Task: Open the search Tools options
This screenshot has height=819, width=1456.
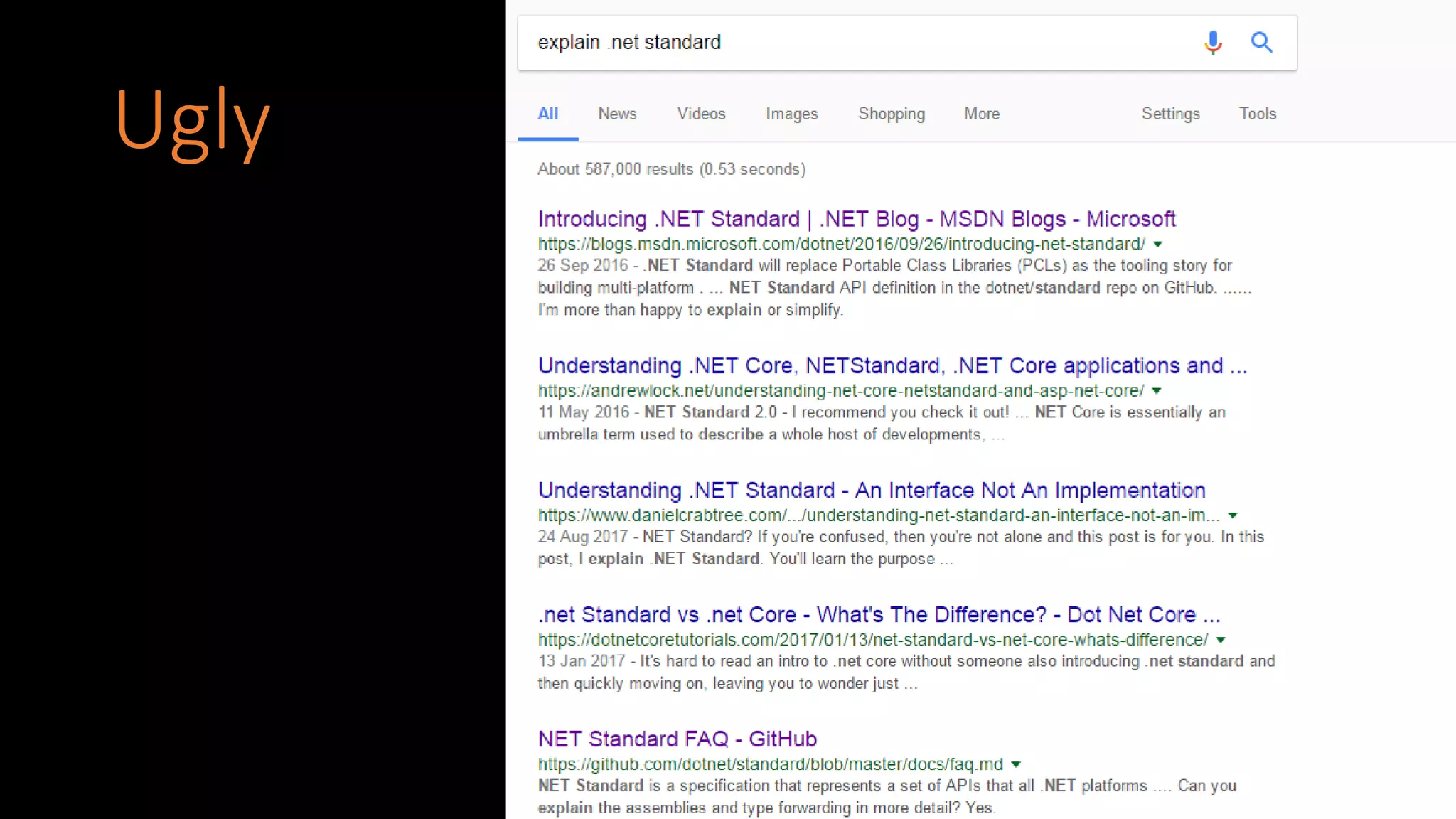Action: point(1258,114)
